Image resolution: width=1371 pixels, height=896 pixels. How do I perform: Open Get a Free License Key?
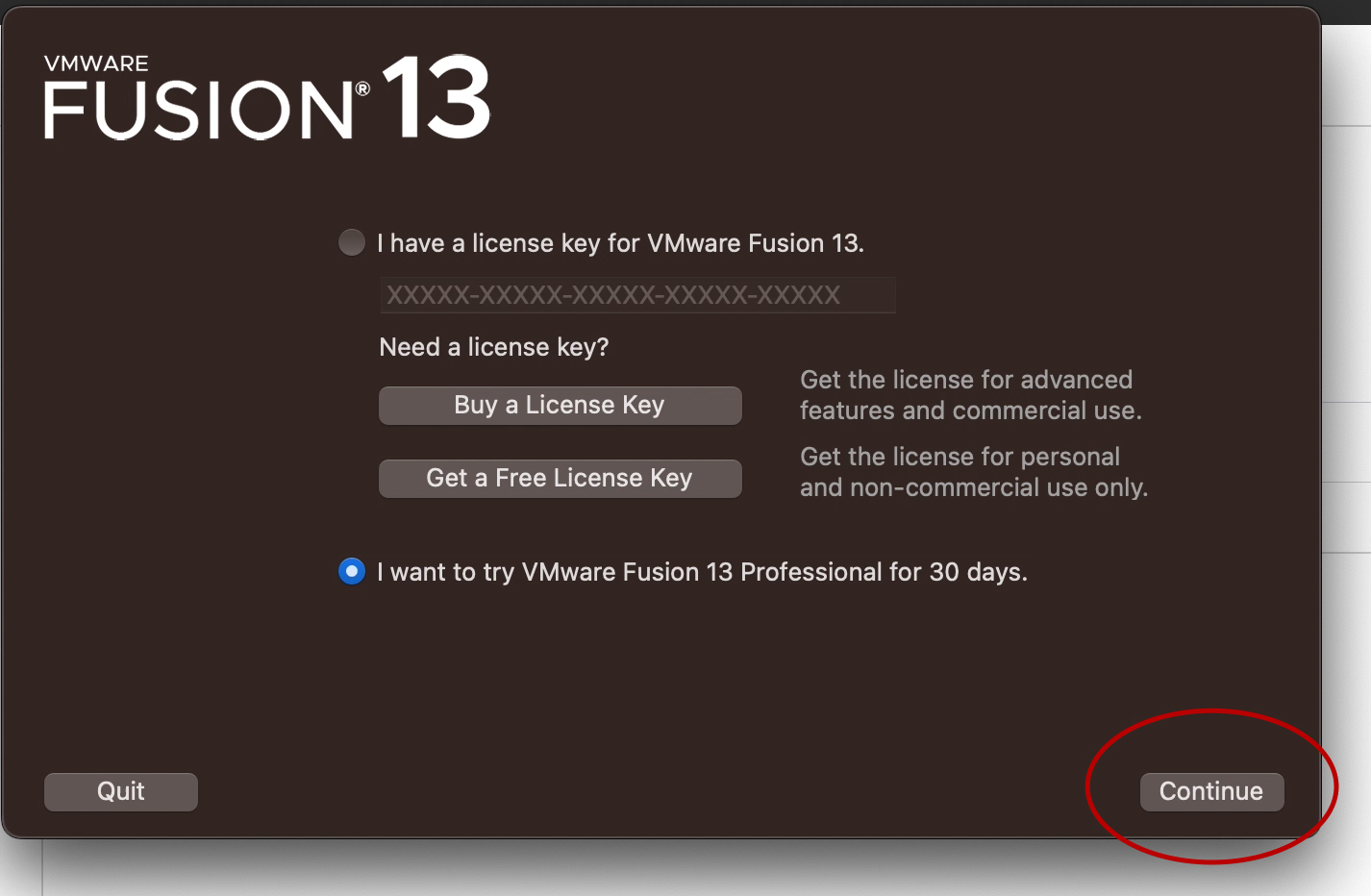point(560,478)
